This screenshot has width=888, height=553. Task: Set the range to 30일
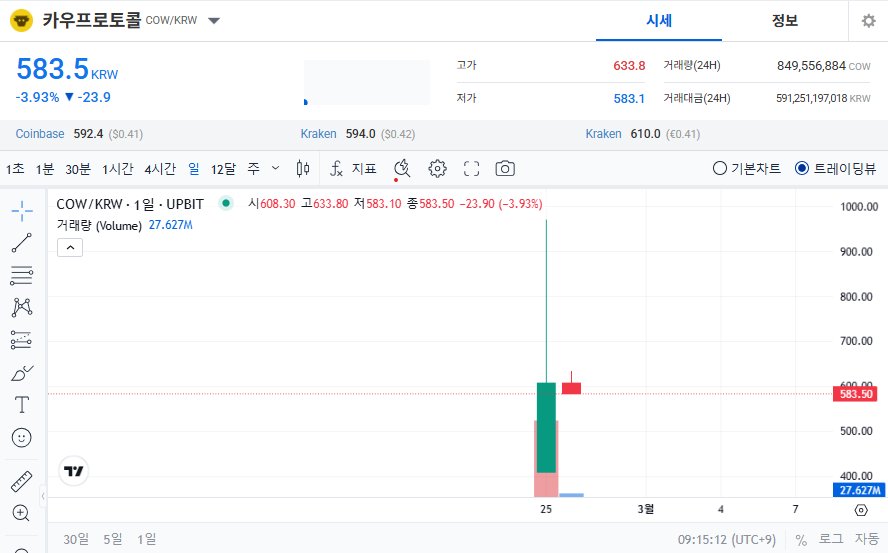[76, 539]
